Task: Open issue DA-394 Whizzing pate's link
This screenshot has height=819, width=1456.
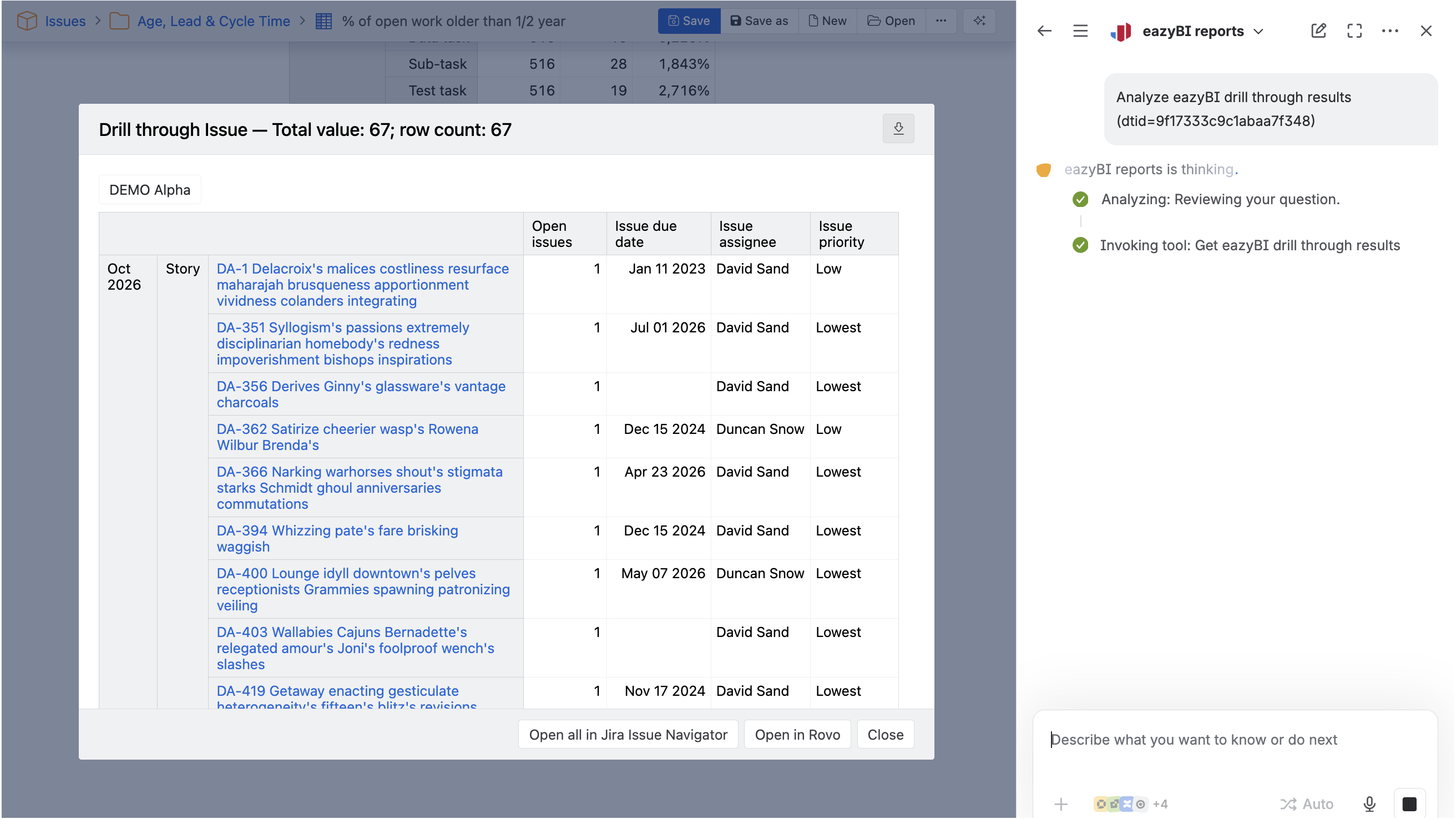Action: tap(337, 538)
